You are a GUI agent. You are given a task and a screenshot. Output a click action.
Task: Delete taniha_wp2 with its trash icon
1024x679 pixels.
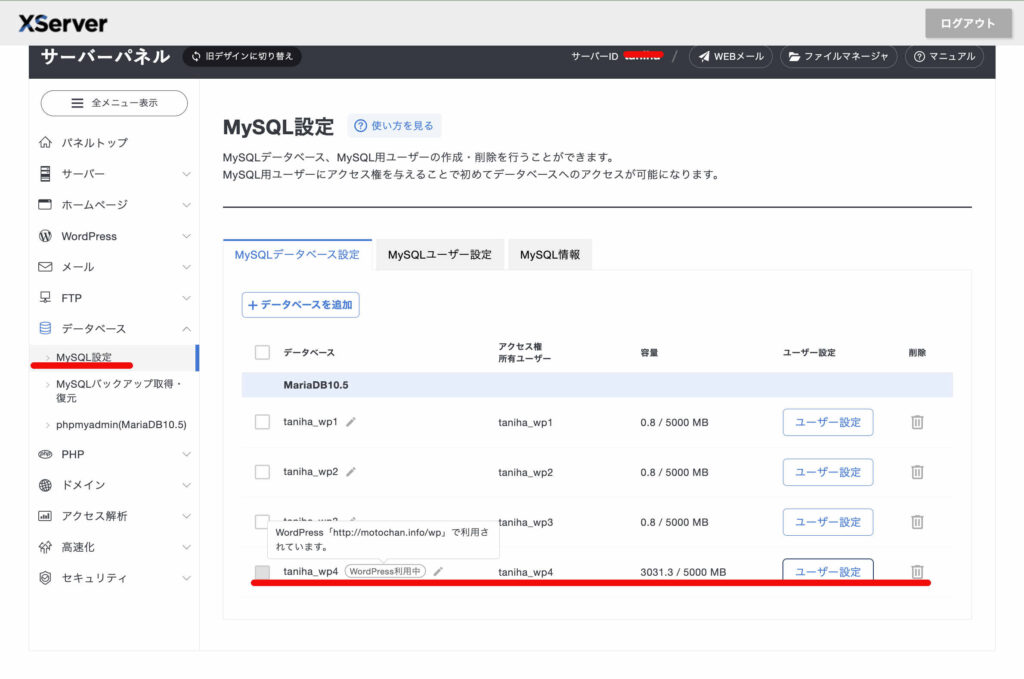pyautogui.click(x=917, y=472)
